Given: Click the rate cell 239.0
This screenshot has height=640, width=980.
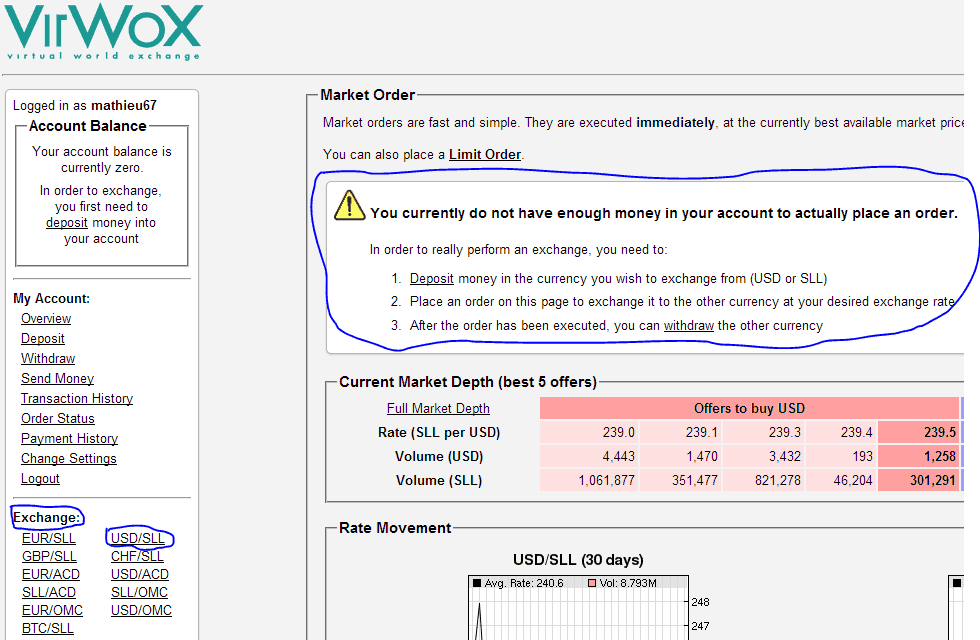Looking at the screenshot, I should 589,432.
